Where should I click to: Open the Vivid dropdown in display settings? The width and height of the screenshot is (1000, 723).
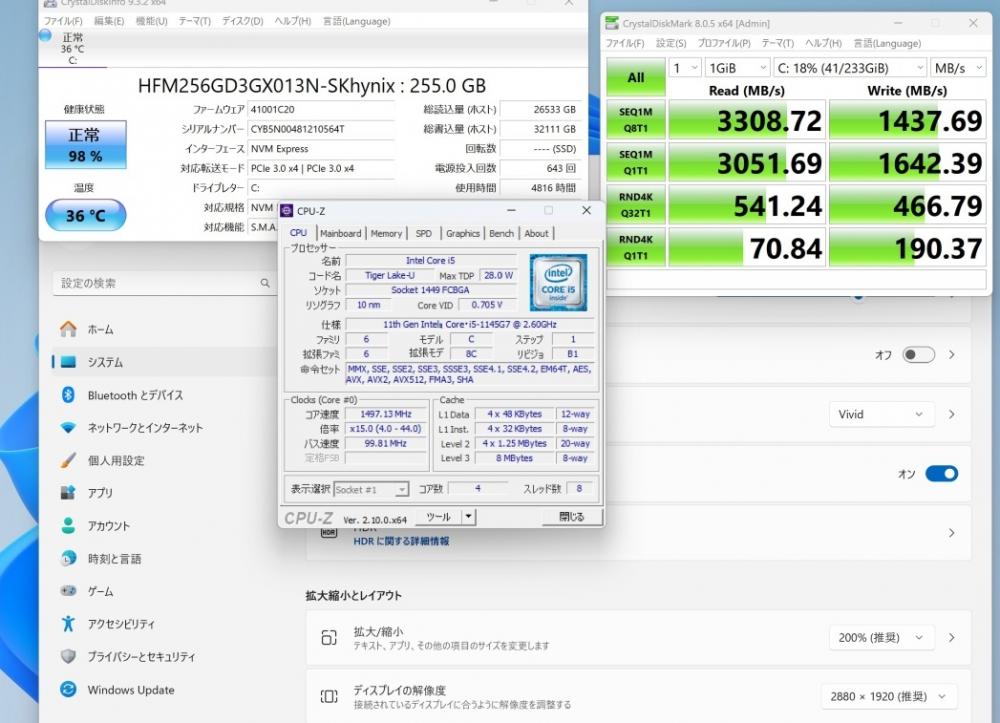pos(880,414)
